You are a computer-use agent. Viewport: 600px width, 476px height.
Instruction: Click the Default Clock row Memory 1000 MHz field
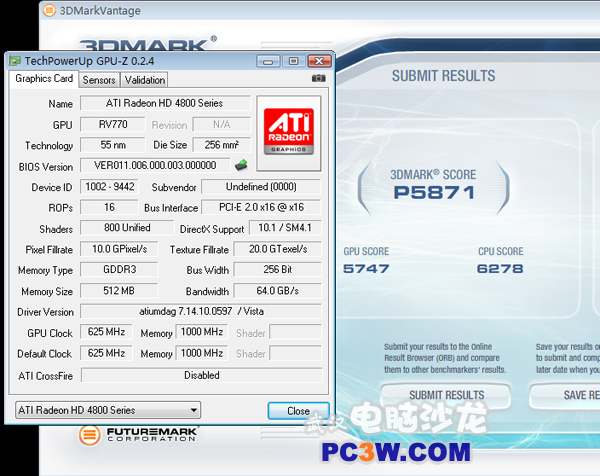tap(202, 353)
